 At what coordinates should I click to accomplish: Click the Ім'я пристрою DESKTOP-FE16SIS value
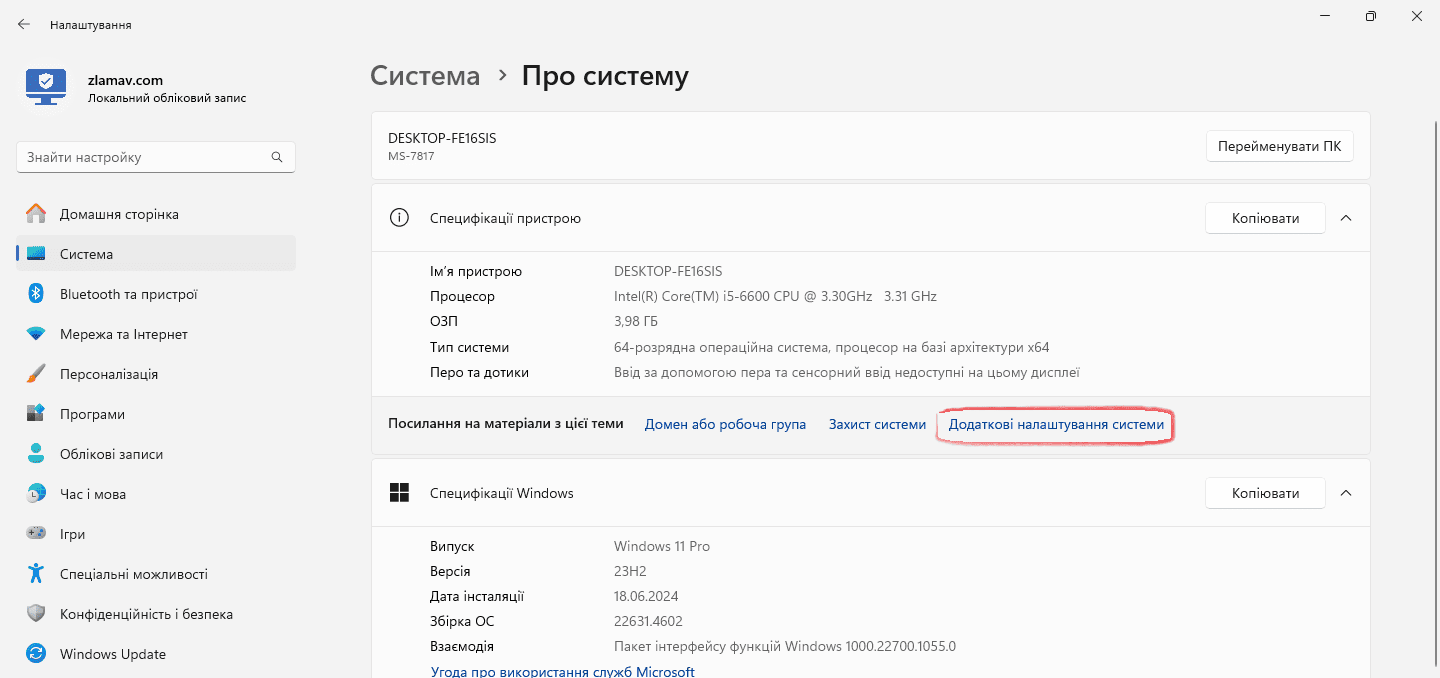click(x=668, y=271)
